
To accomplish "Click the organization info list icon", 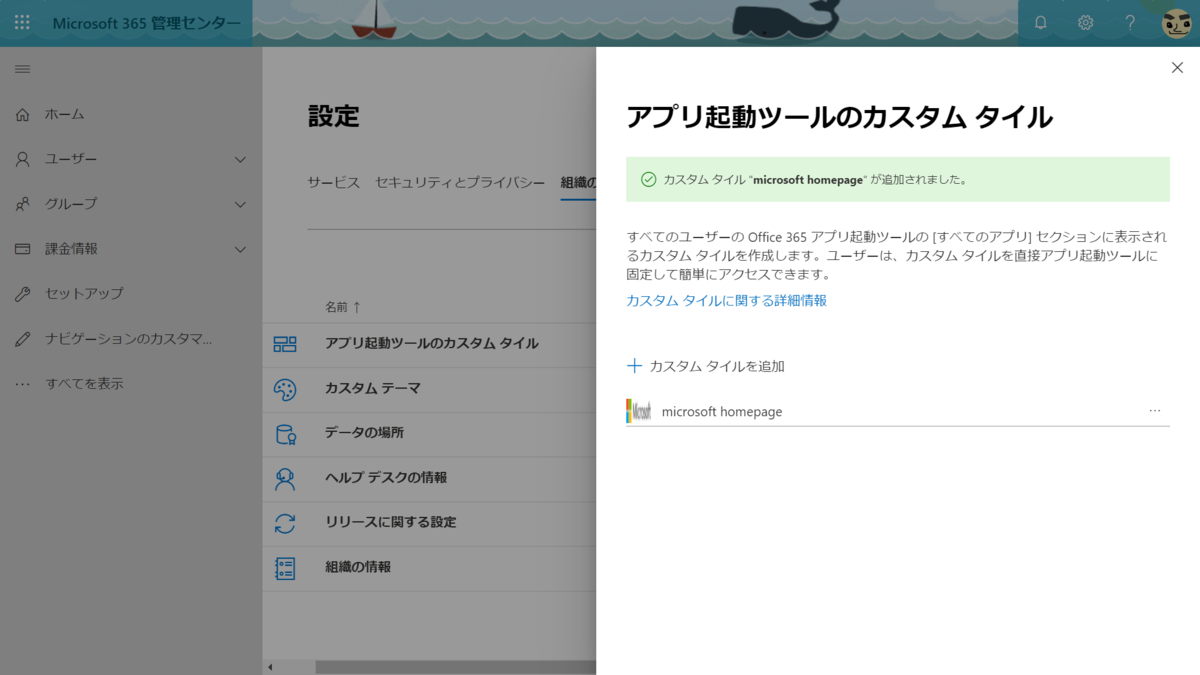I will click(x=285, y=568).
